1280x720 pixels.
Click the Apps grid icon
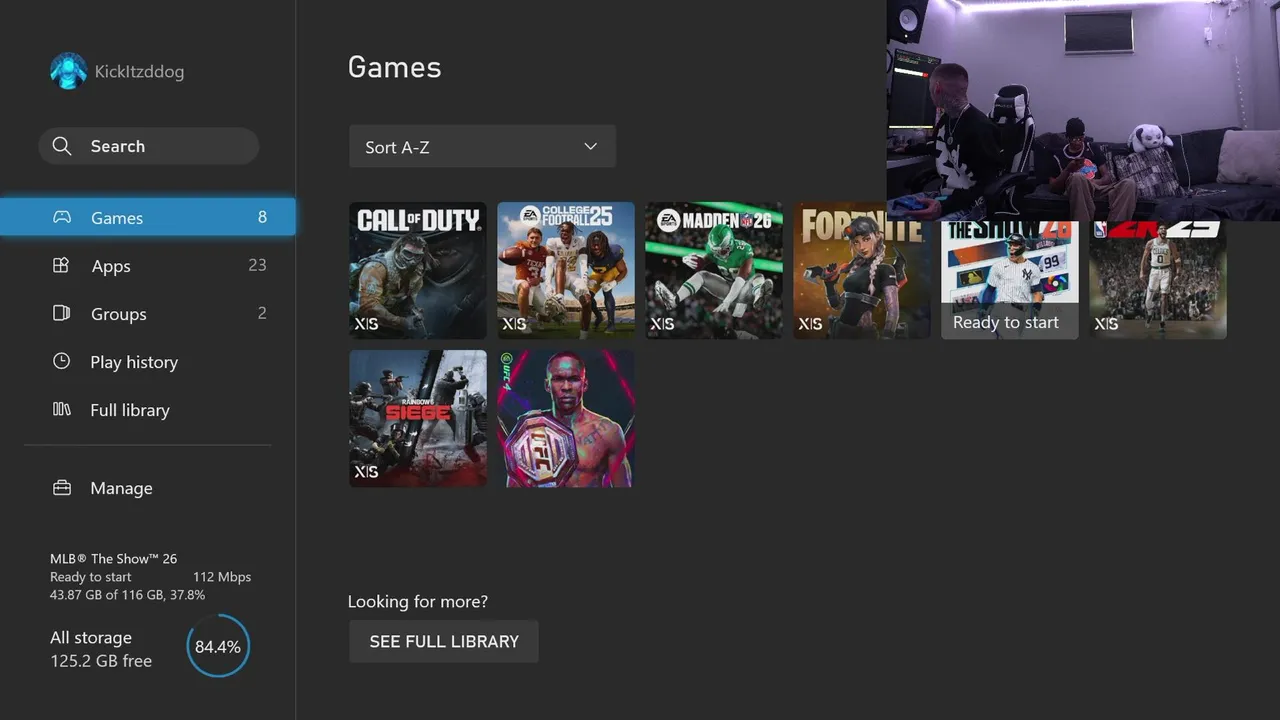coord(61,265)
